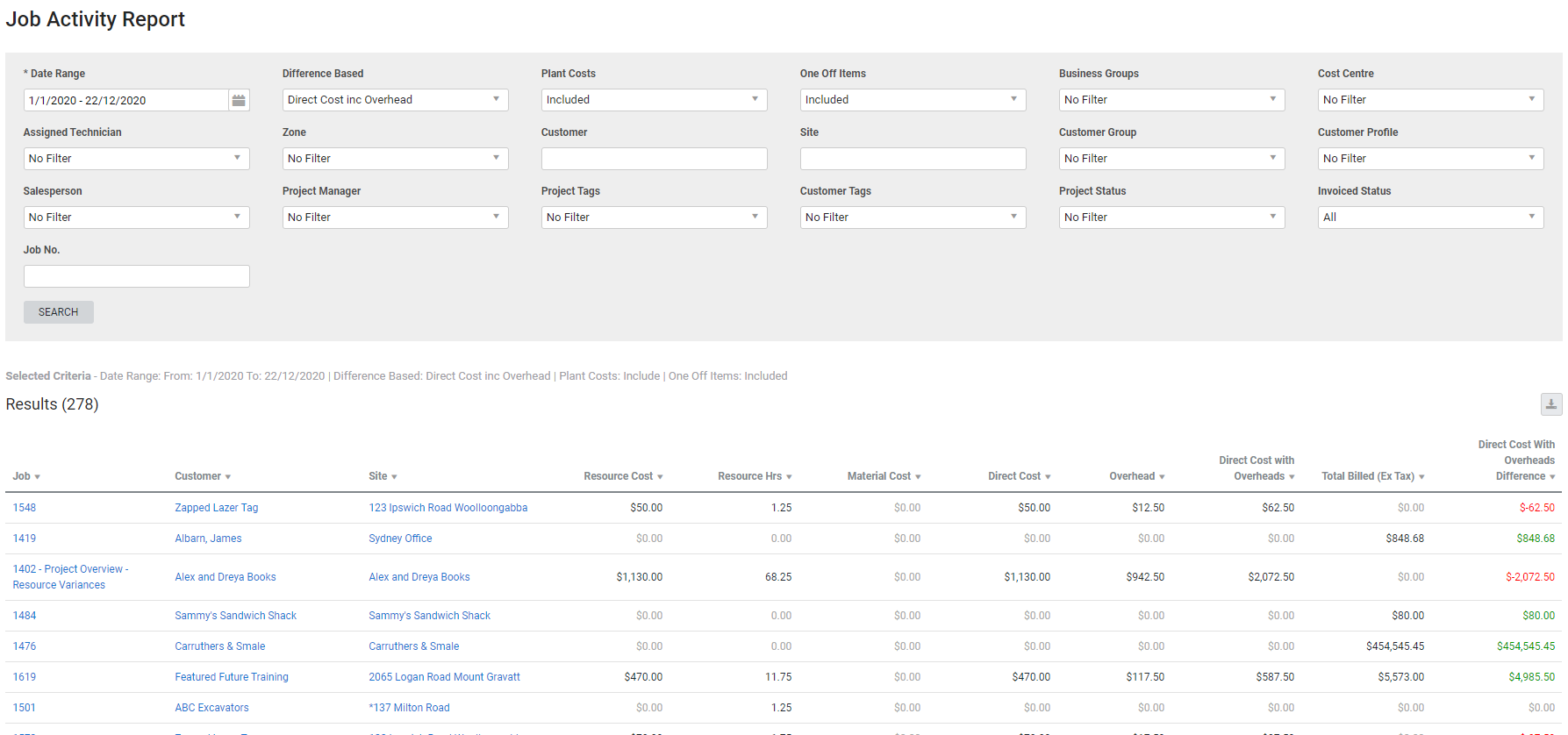This screenshot has height=735, width=1568.
Task: Open the Invoiced Status dropdown
Action: (1430, 218)
